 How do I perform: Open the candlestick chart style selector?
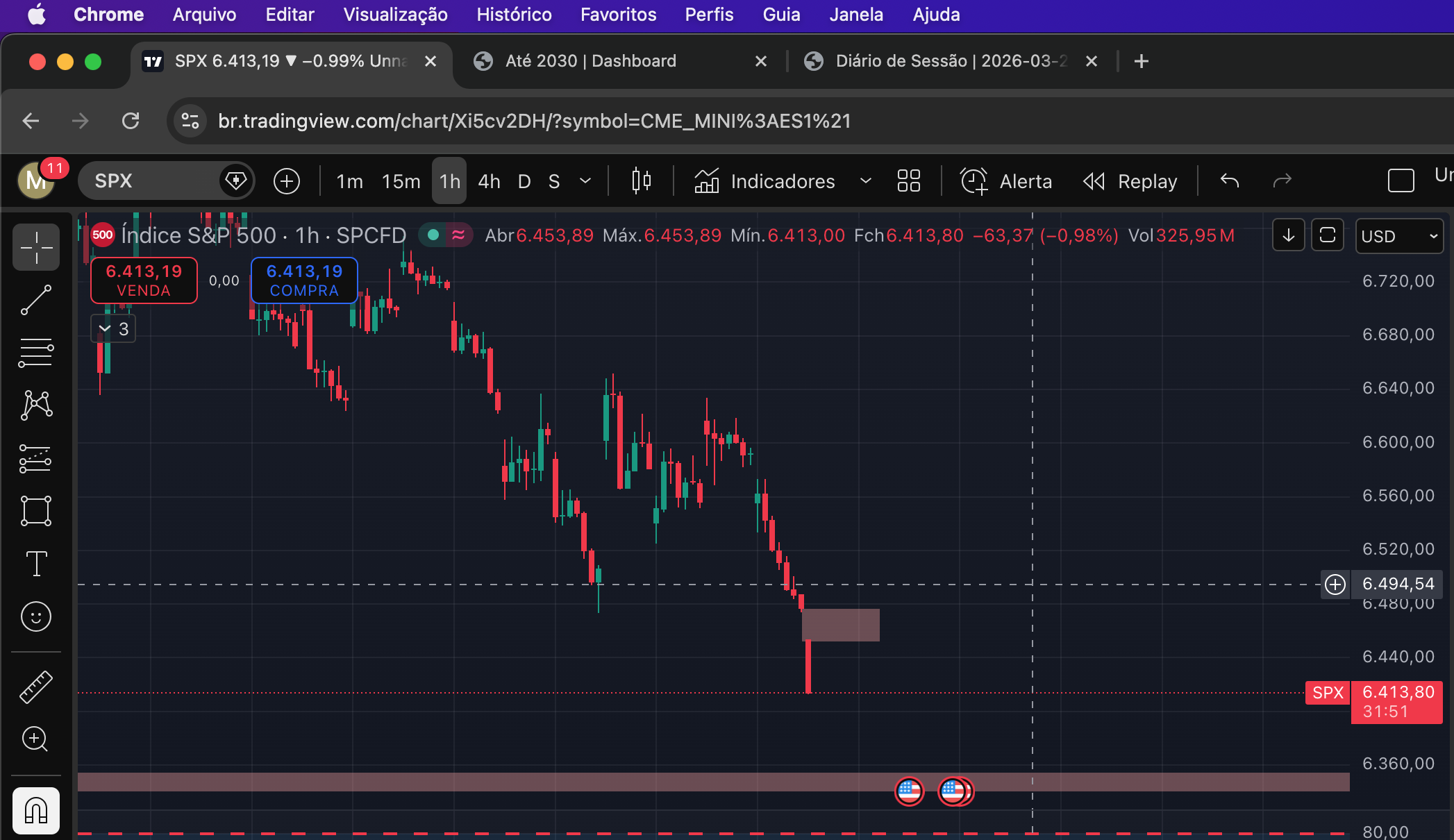point(641,181)
